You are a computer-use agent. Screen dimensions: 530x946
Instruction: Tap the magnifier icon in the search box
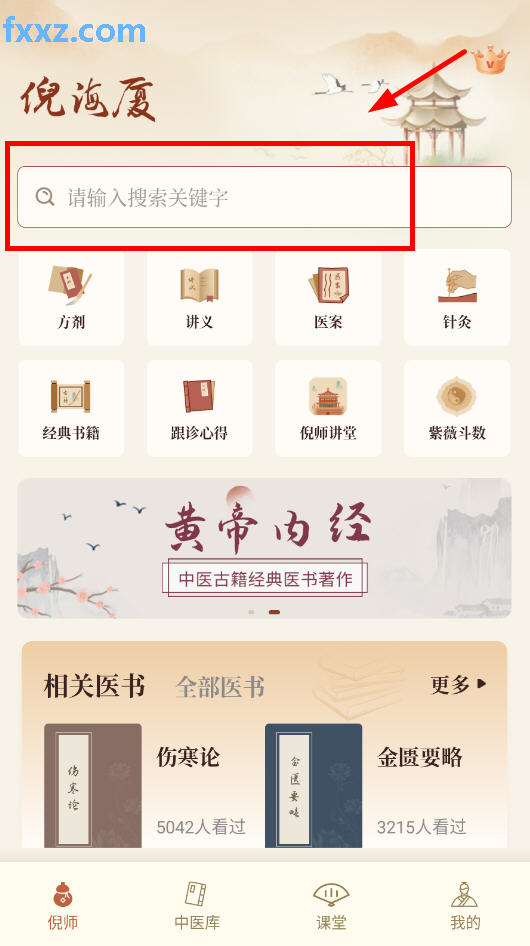45,197
